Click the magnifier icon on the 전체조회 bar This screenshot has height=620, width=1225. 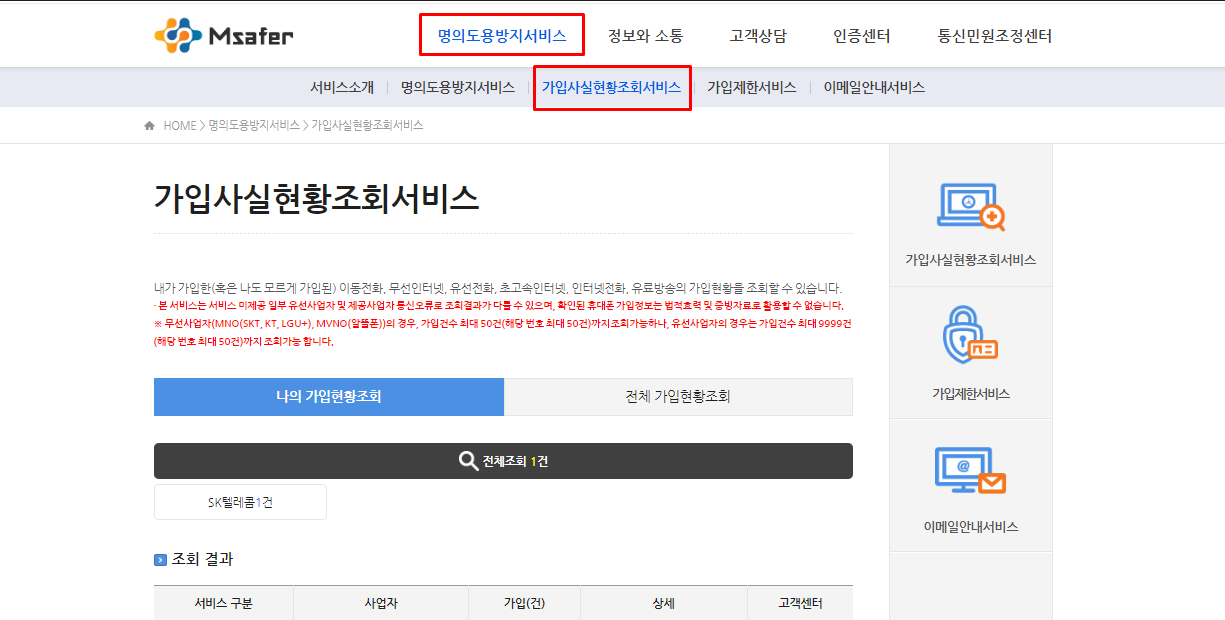(x=466, y=460)
